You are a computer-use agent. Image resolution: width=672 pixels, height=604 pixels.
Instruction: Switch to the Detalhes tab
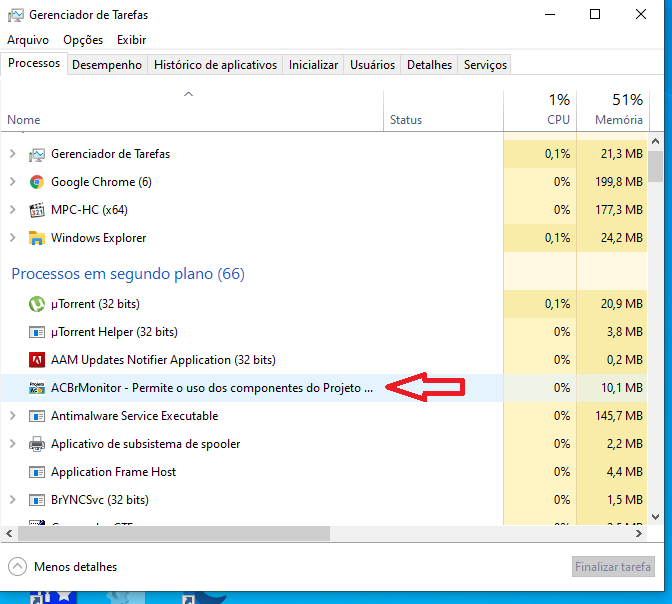point(429,65)
